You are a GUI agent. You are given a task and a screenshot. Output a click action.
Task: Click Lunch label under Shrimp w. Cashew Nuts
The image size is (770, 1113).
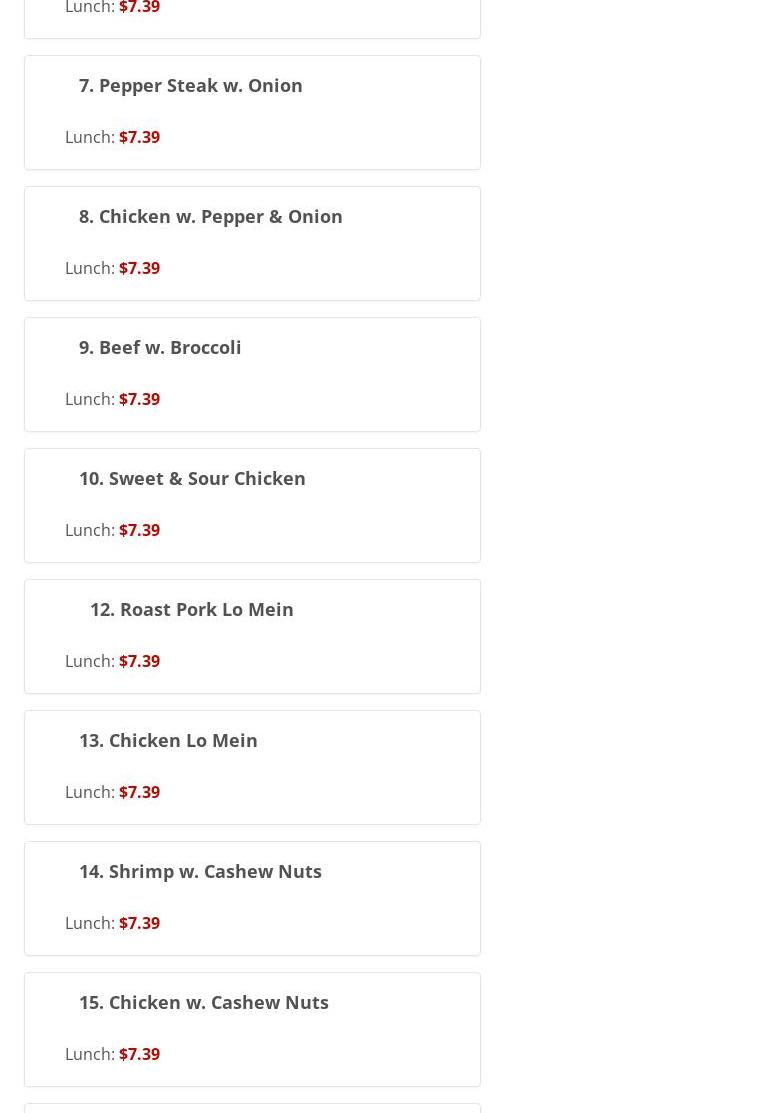coord(89,923)
